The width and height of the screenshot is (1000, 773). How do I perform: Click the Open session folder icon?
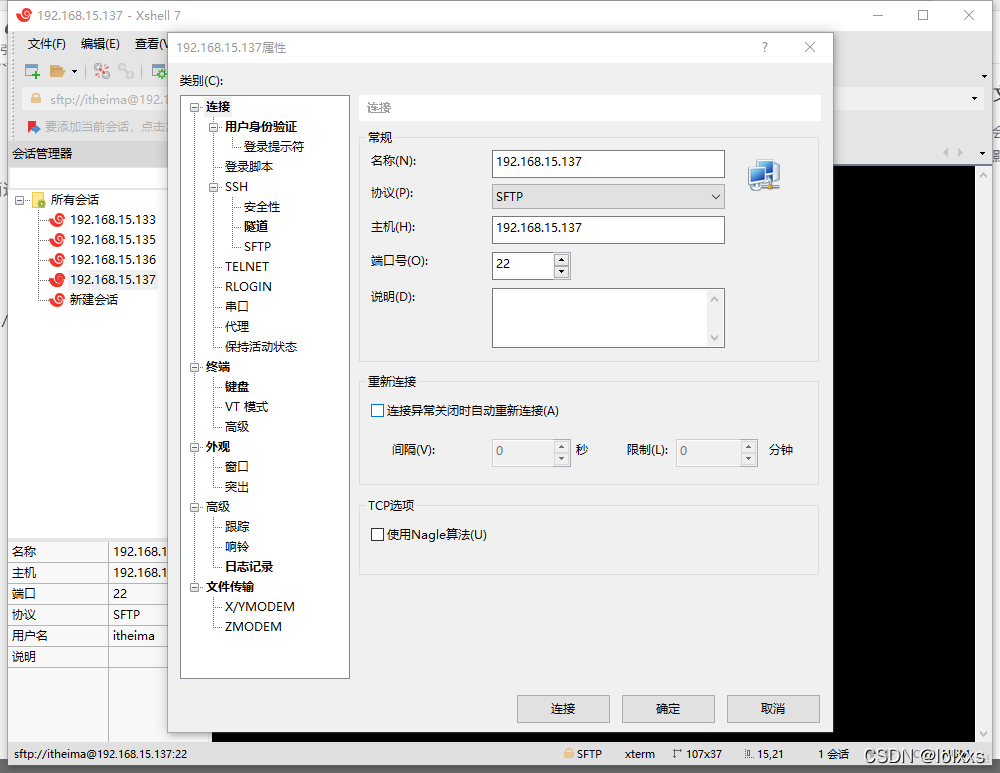click(57, 71)
